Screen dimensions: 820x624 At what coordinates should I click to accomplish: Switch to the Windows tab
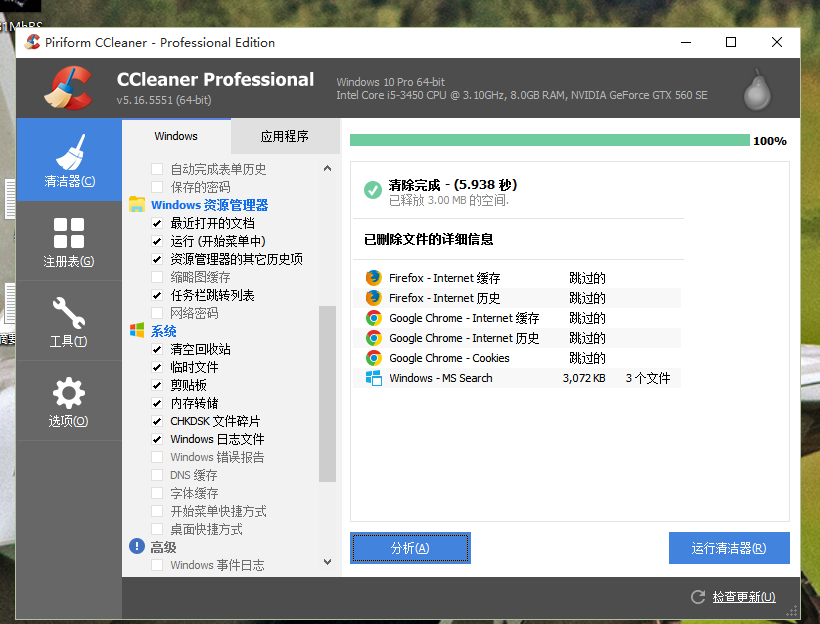coord(176,136)
